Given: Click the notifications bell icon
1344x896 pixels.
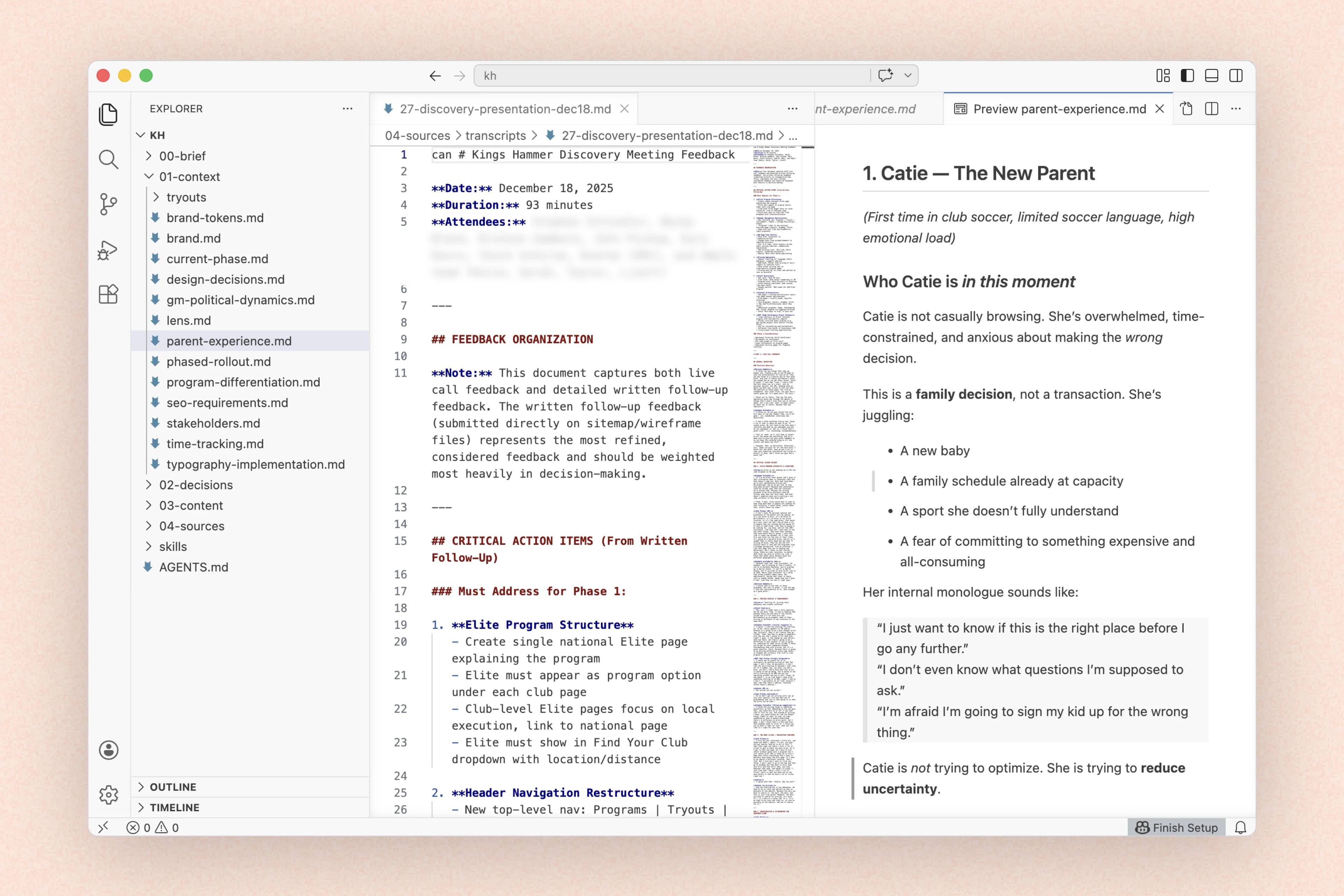Looking at the screenshot, I should [1240, 827].
